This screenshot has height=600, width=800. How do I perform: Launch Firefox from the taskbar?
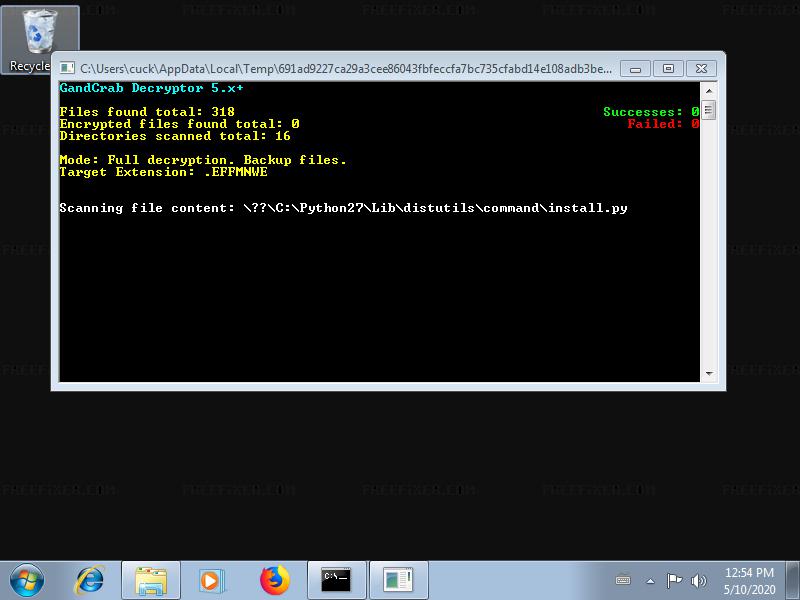(274, 580)
